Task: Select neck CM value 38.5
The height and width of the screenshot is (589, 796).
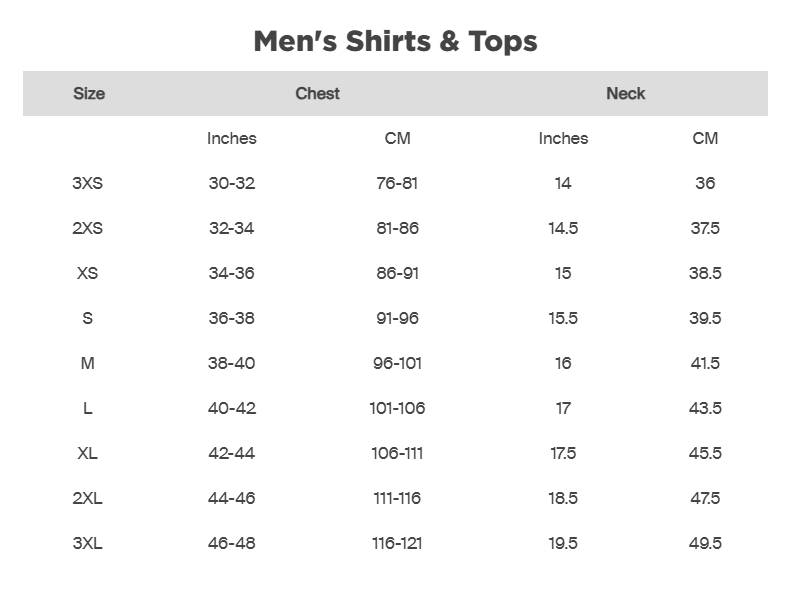Action: coord(705,273)
